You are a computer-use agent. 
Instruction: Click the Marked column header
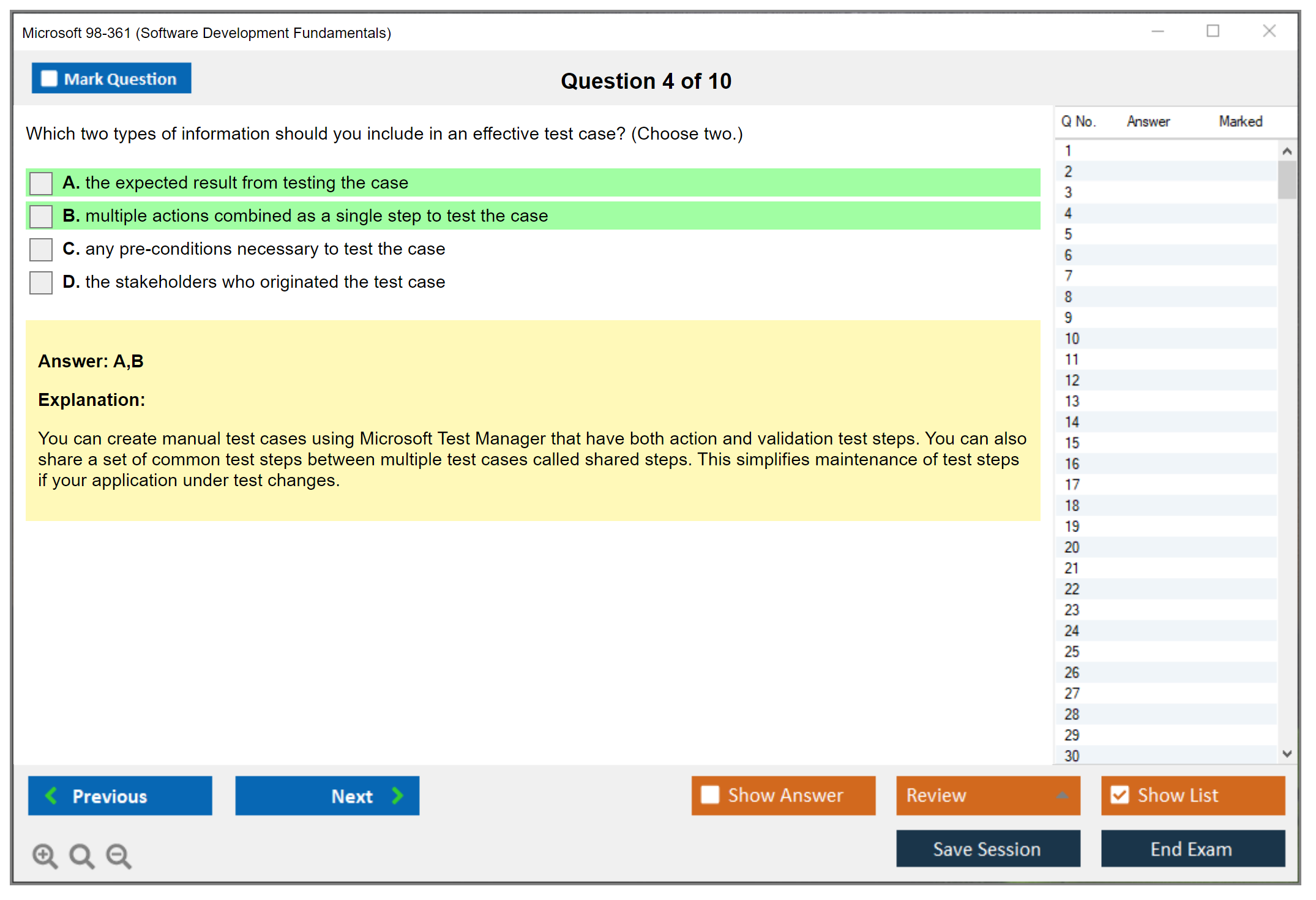pos(1240,121)
